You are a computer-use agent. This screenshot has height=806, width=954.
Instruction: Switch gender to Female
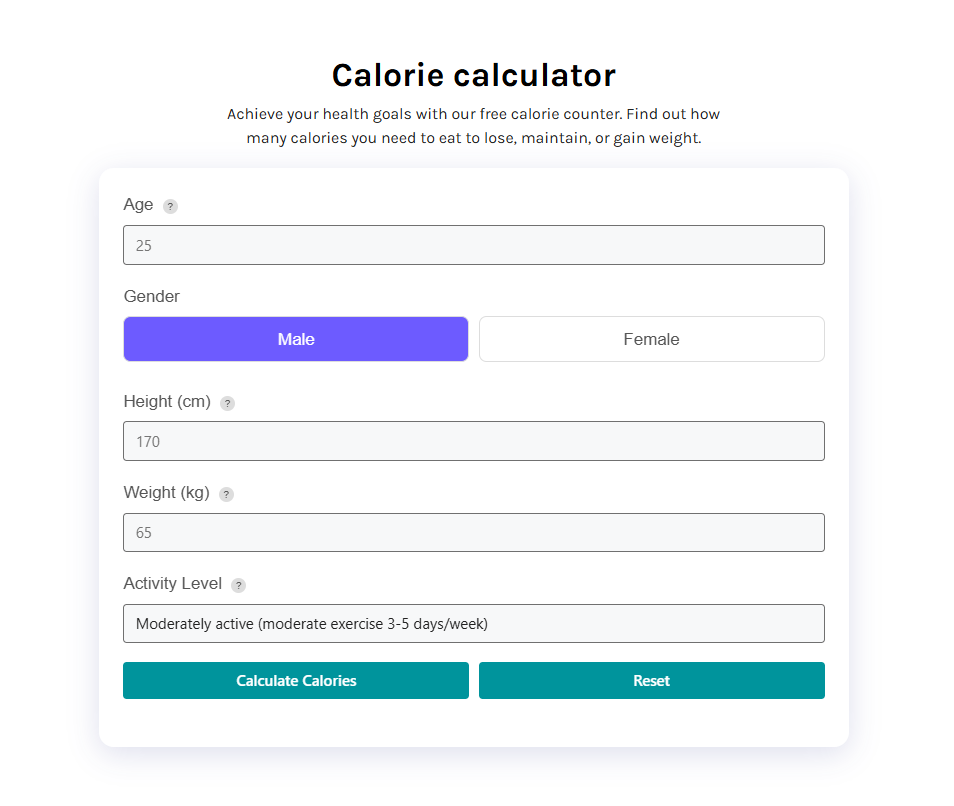[651, 339]
